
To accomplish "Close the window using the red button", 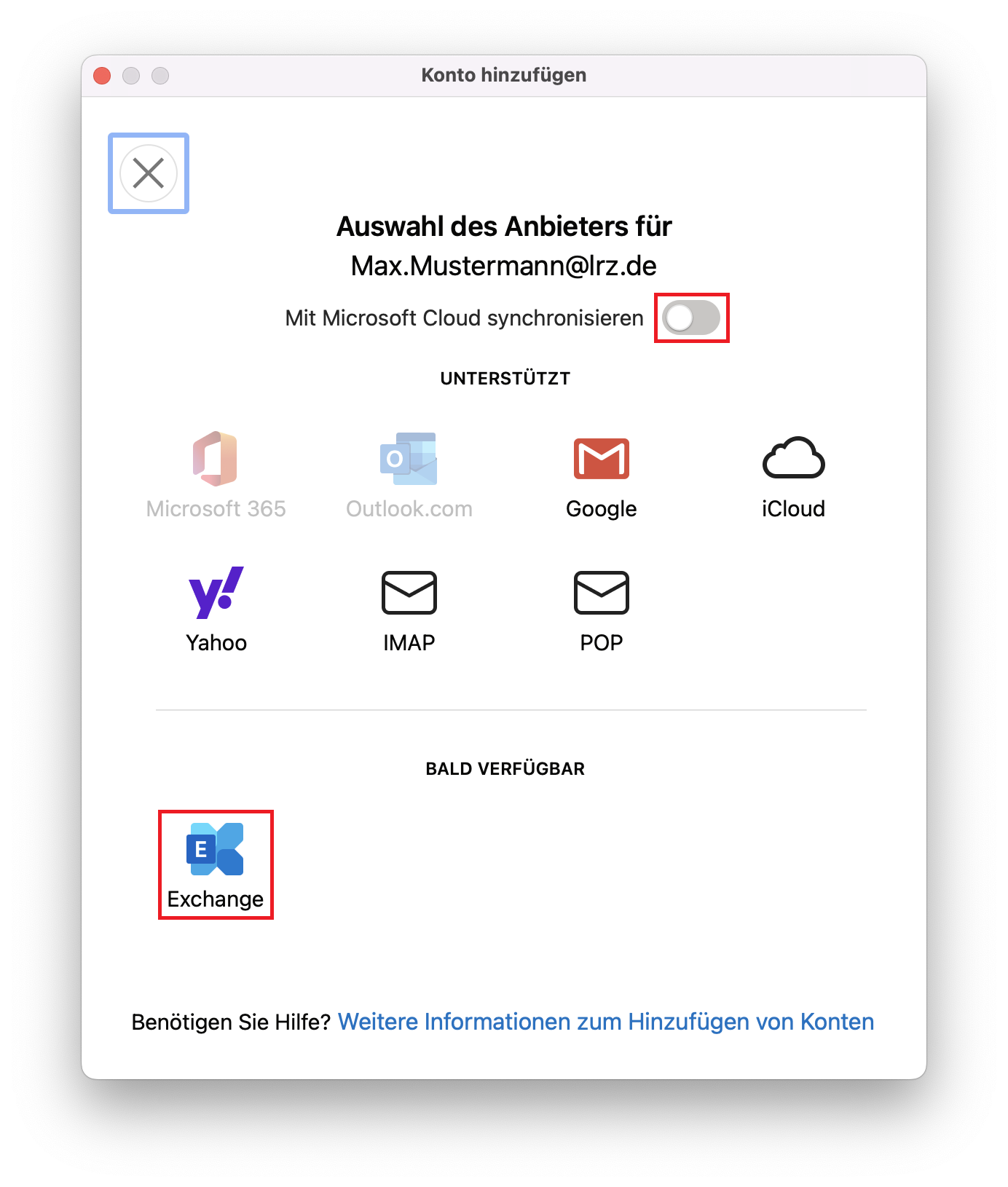I will click(x=102, y=76).
